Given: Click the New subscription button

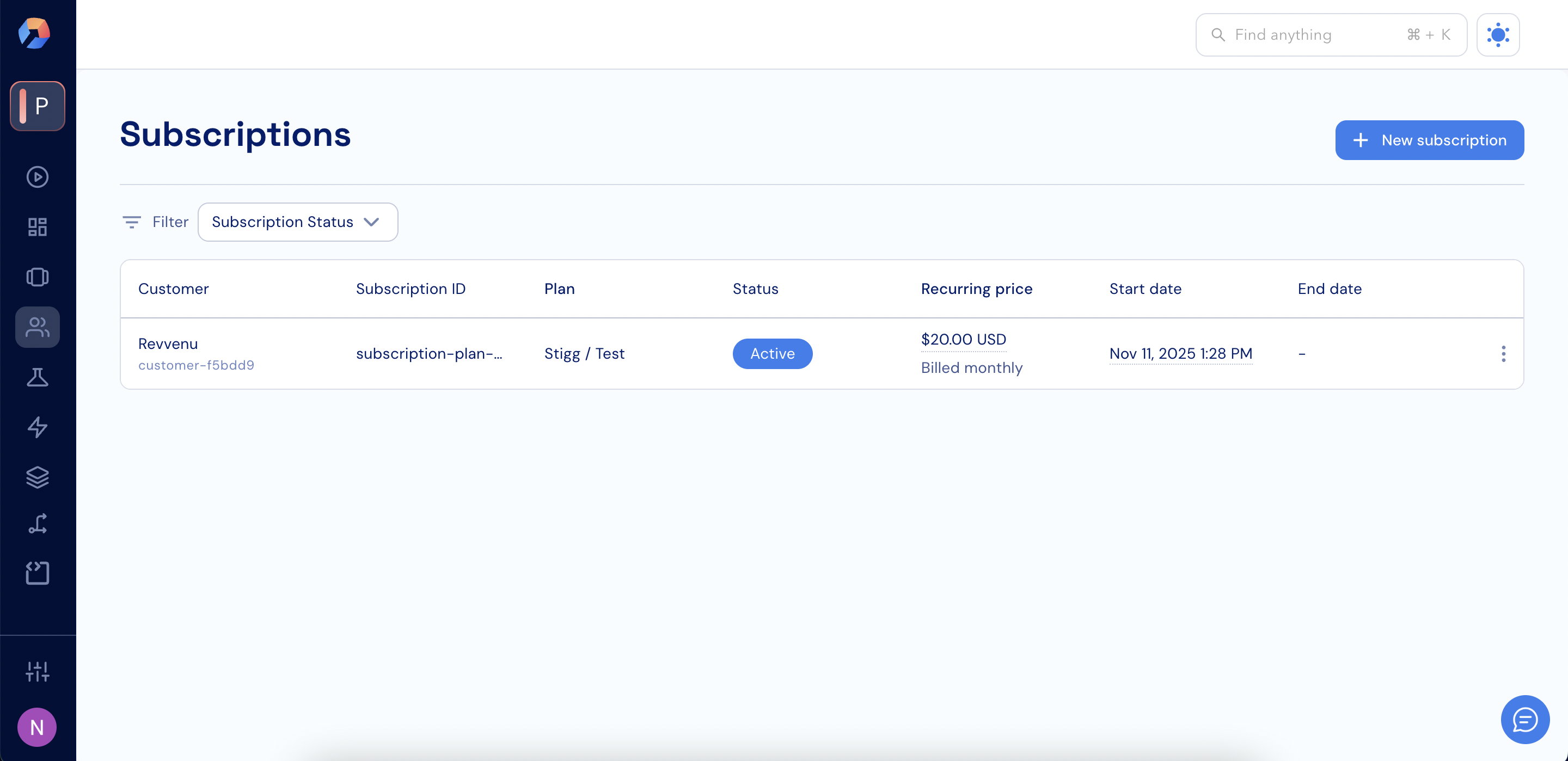Looking at the screenshot, I should click(x=1429, y=140).
